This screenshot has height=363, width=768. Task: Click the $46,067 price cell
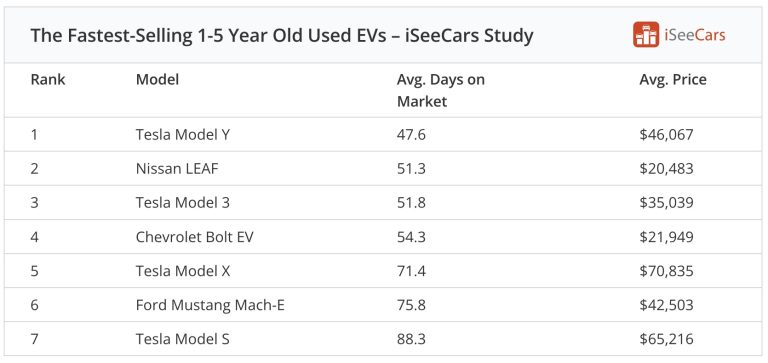tap(666, 135)
